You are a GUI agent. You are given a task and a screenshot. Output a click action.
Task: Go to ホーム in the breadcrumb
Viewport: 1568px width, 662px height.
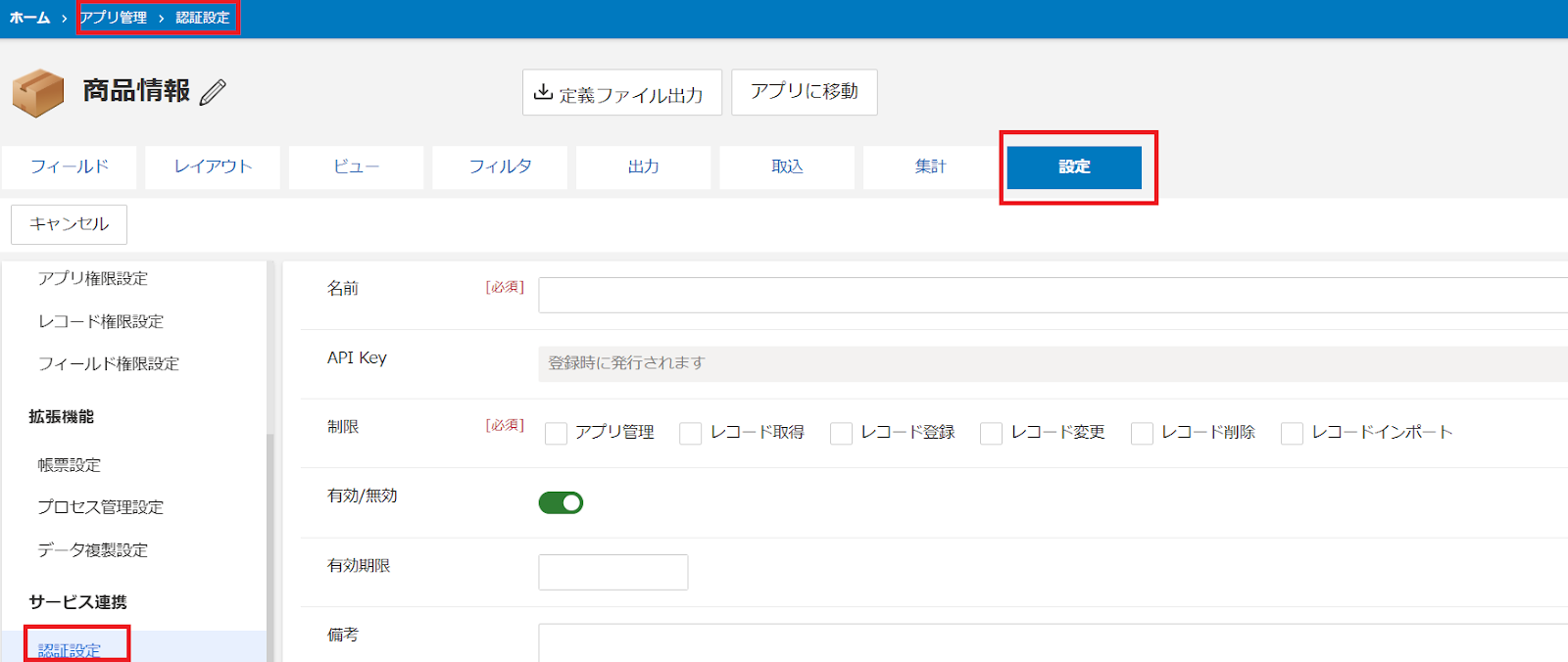point(30,18)
